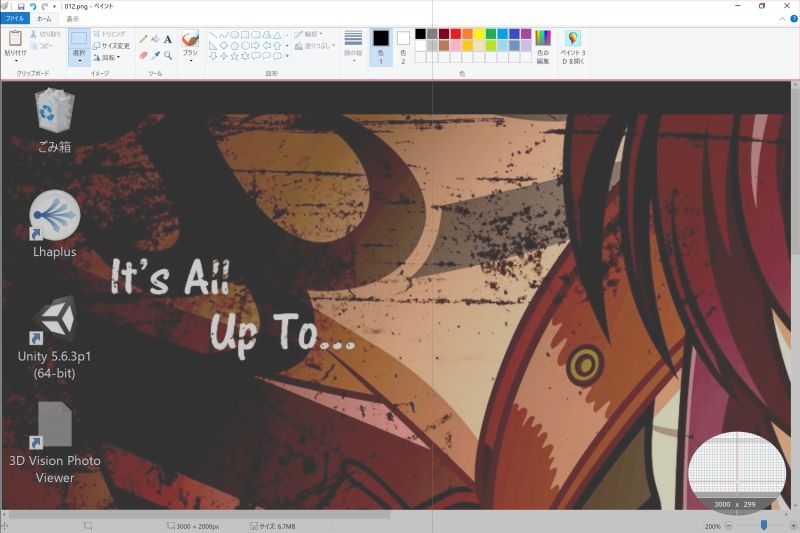Image resolution: width=800 pixels, height=533 pixels.
Task: Select the Fill with color bucket tool
Action: pos(155,39)
